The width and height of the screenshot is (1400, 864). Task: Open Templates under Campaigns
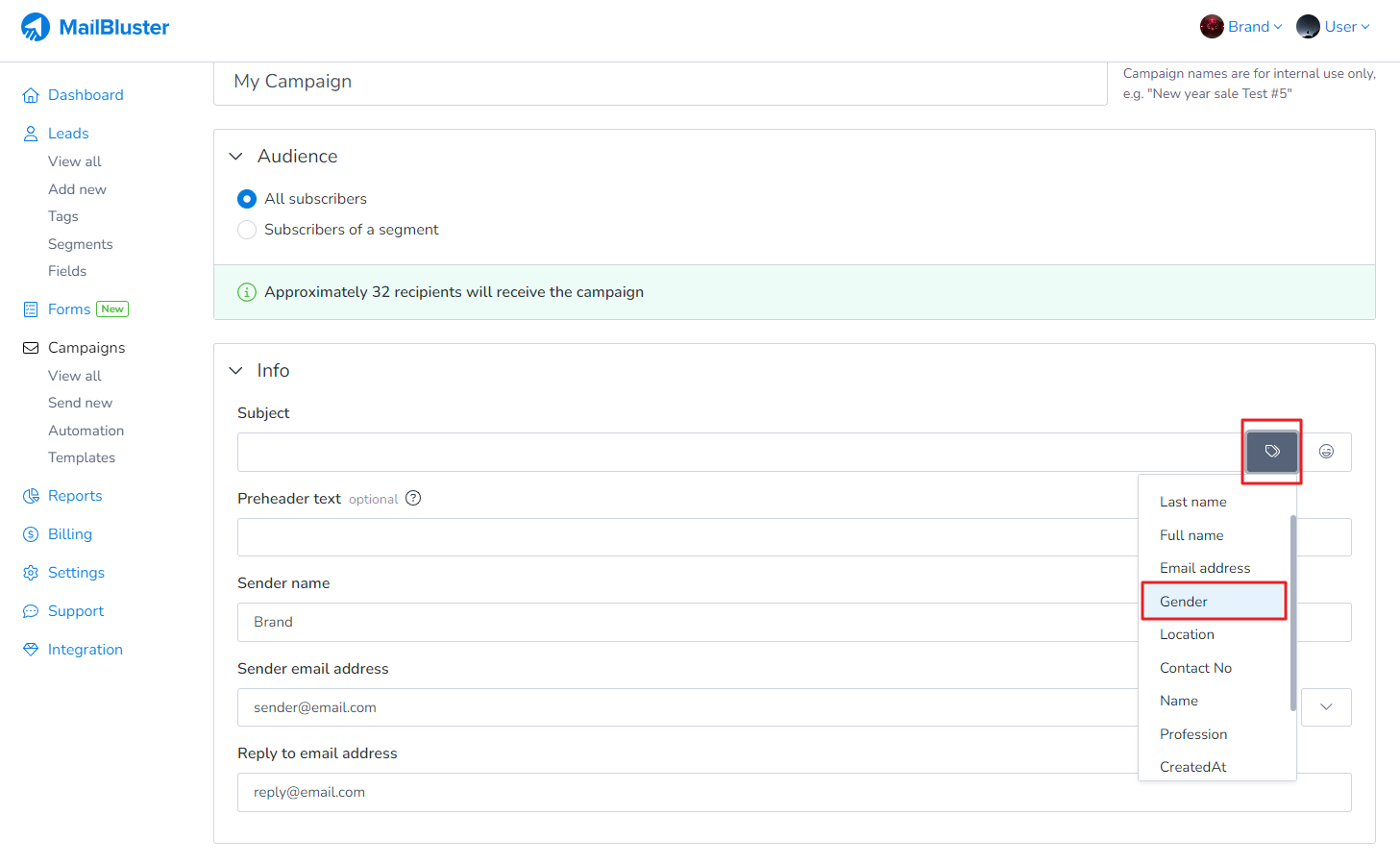coord(82,457)
